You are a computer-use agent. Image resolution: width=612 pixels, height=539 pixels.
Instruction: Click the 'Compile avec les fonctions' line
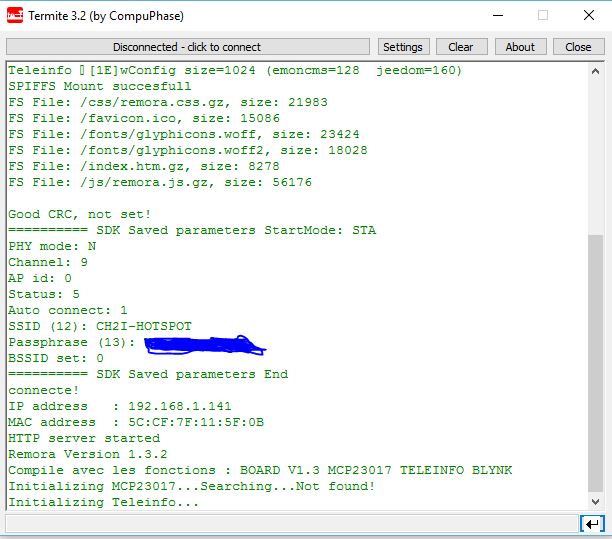(260, 470)
